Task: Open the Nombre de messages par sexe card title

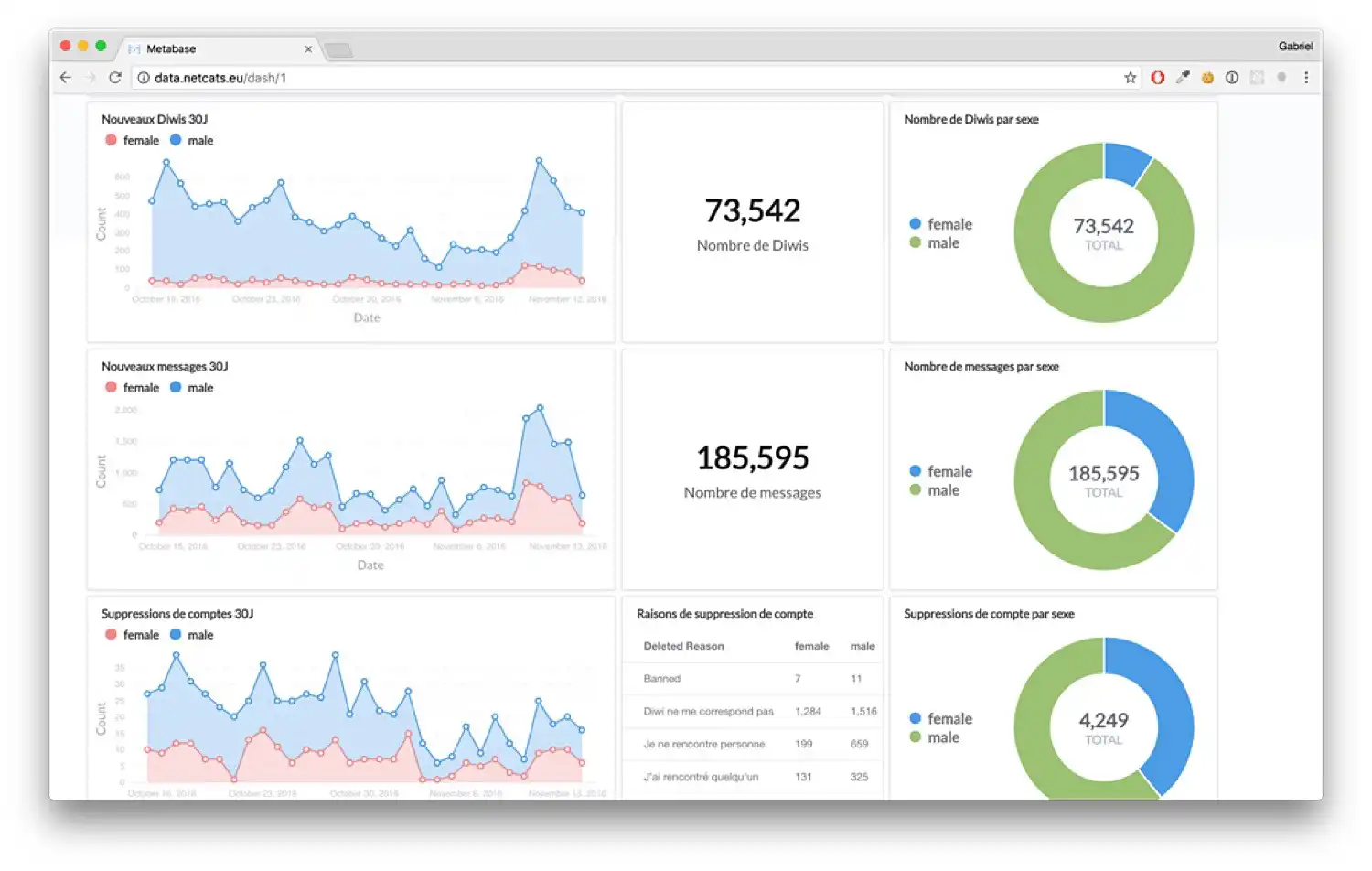Action: (x=981, y=366)
